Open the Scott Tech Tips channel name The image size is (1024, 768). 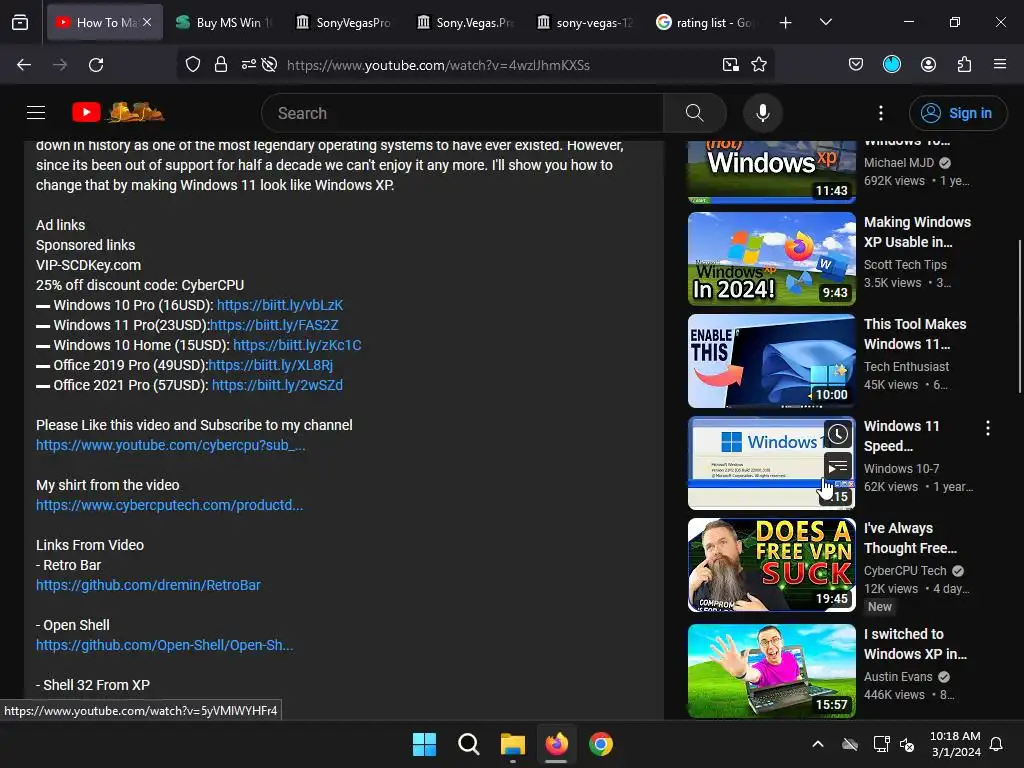click(905, 264)
